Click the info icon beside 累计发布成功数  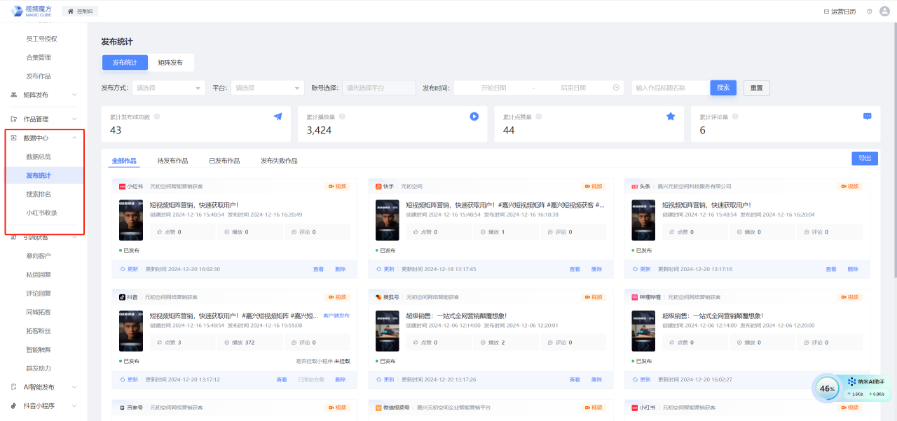(x=157, y=116)
